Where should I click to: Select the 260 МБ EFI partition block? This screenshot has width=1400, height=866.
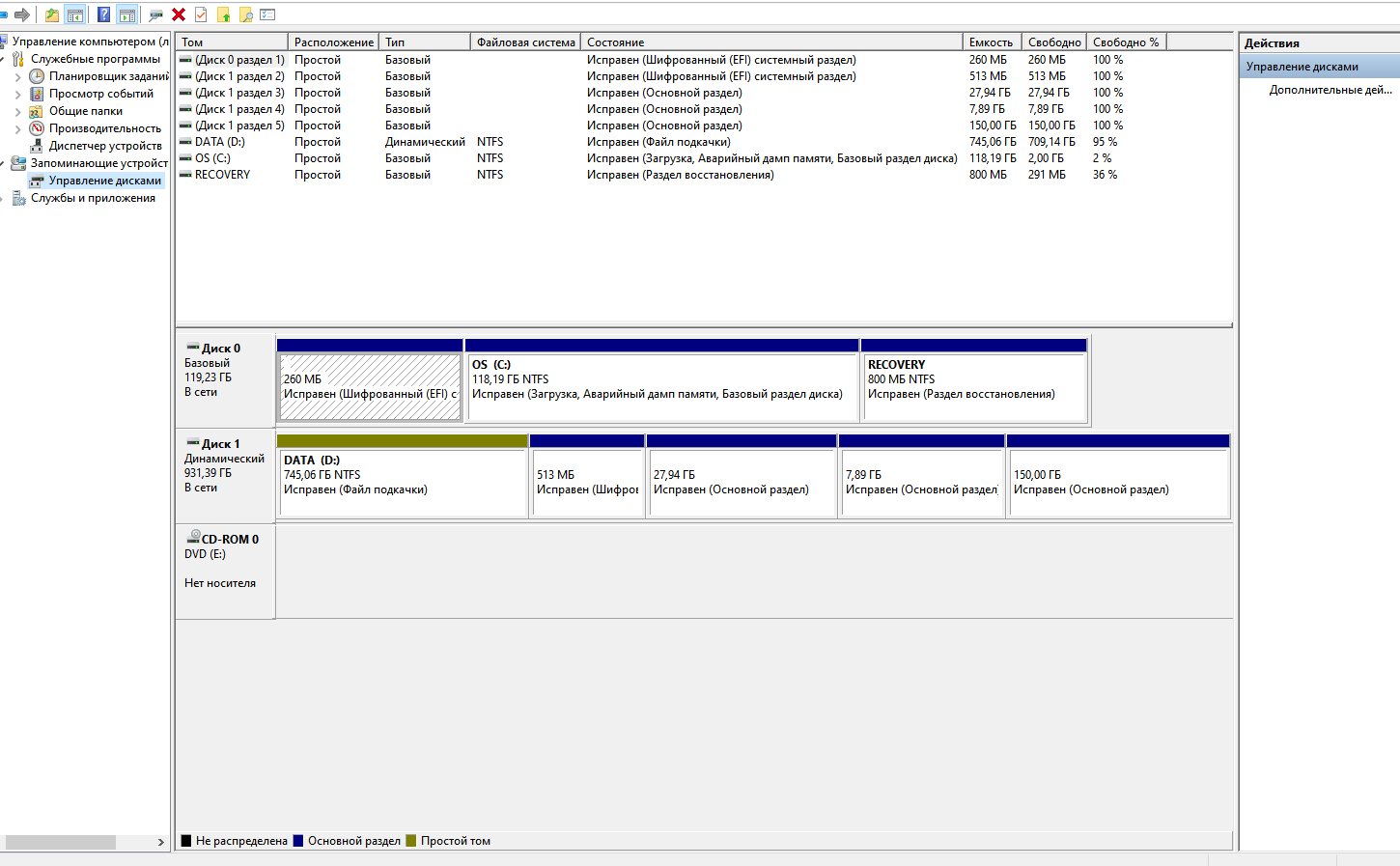click(370, 386)
